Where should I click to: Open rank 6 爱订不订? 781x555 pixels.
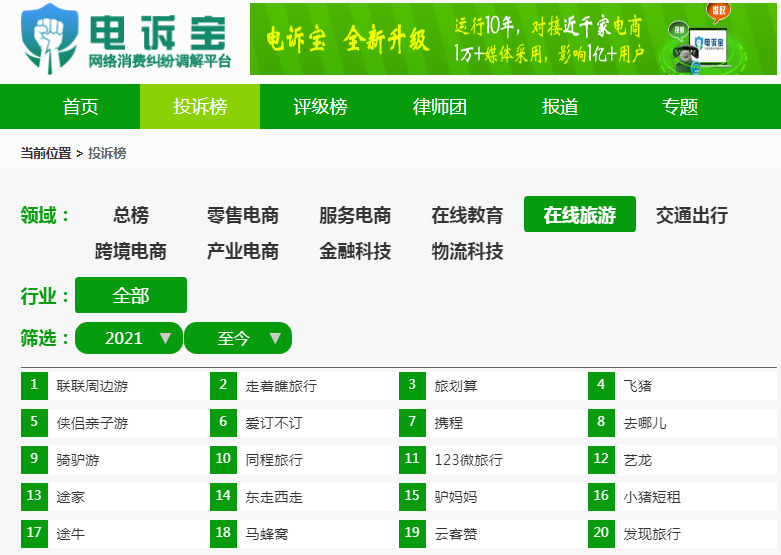(274, 423)
